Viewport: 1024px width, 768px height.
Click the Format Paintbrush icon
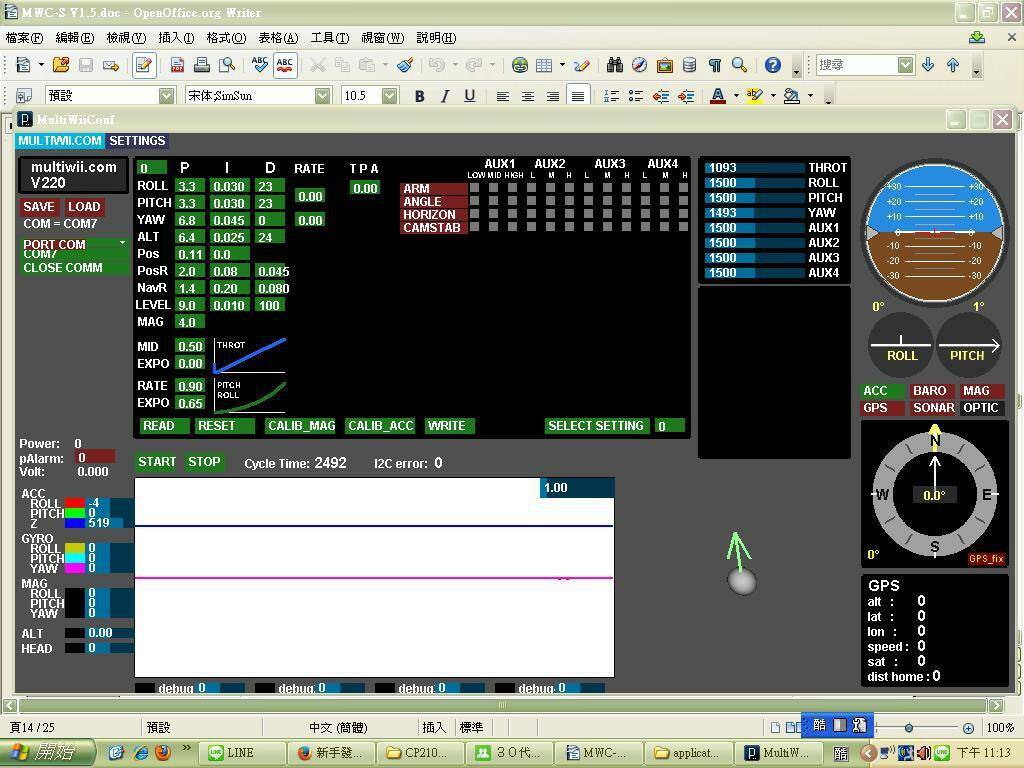(x=405, y=65)
